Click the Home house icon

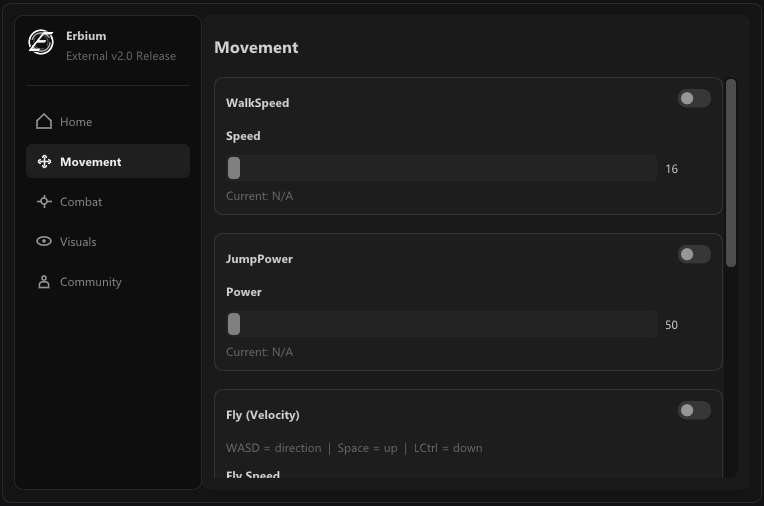44,121
